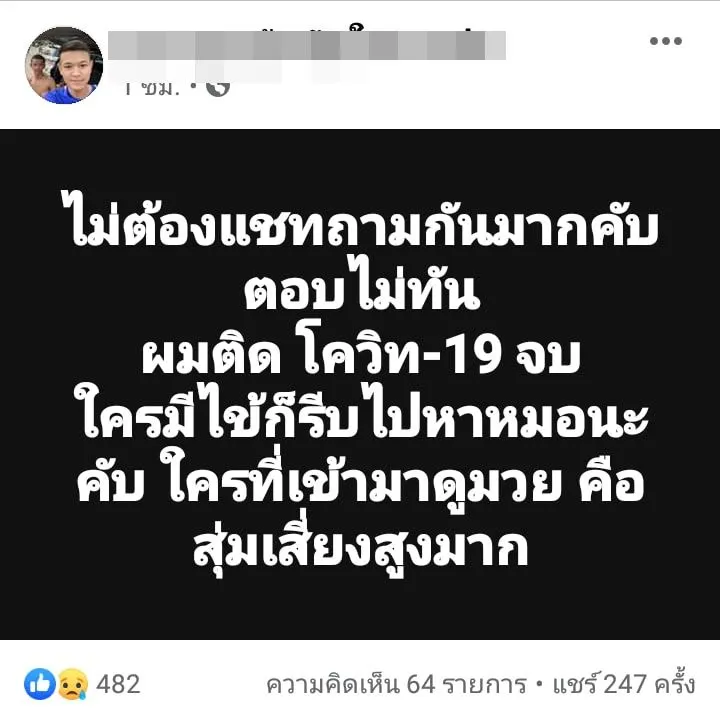The width and height of the screenshot is (720, 725).
Task: View shares via 'แชร์ 247 ครั้ง'
Action: (x=624, y=684)
